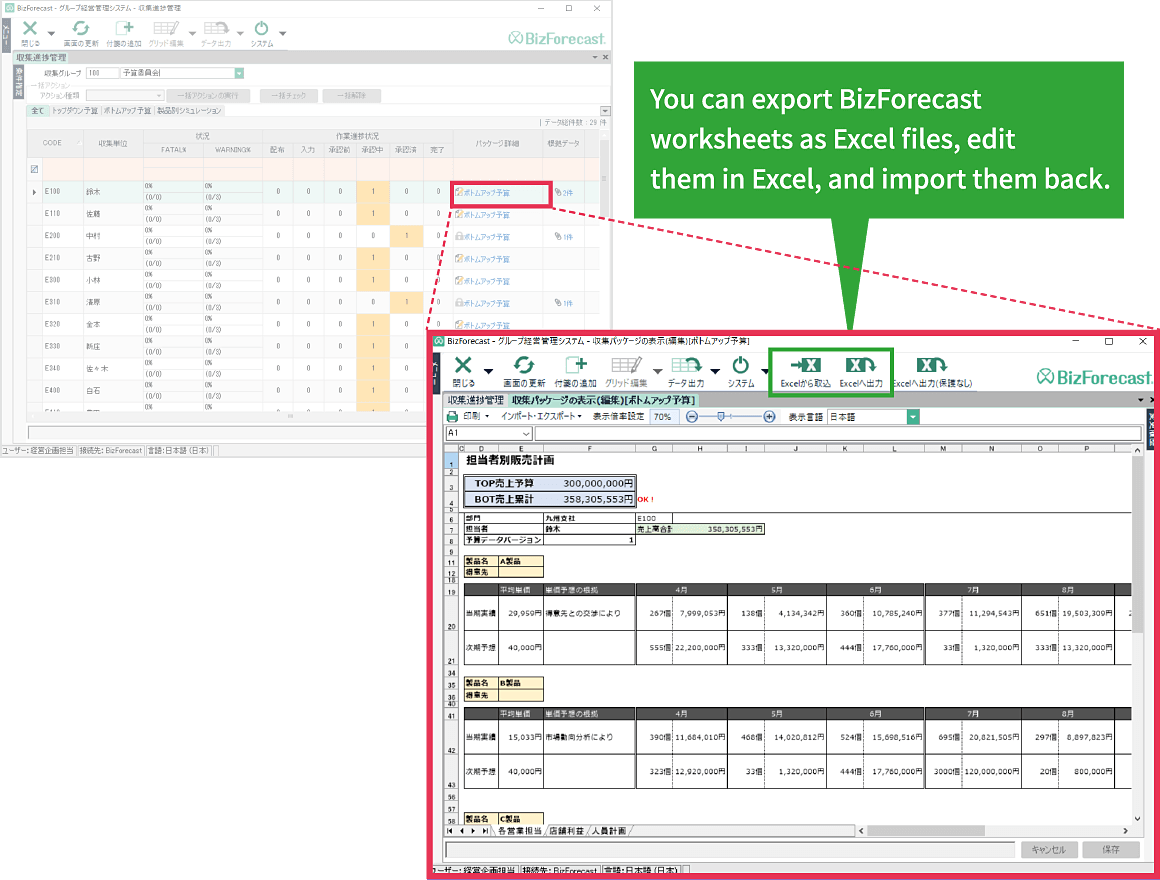Open the A1 cell name box dropdown
The height and width of the screenshot is (880, 1160).
526,433
